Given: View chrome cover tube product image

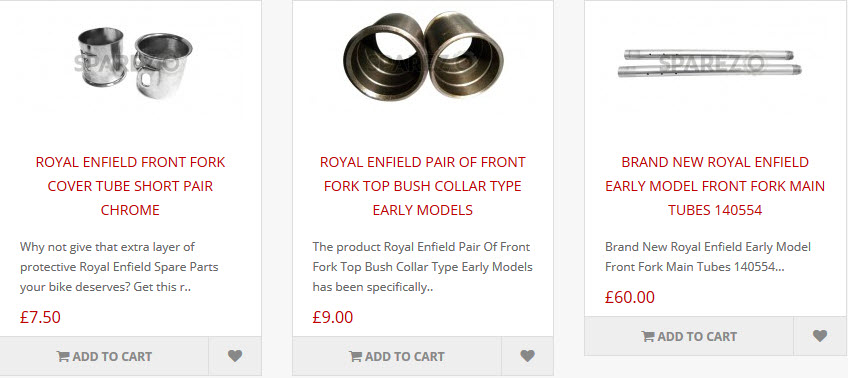Looking at the screenshot, I should click(x=133, y=63).
